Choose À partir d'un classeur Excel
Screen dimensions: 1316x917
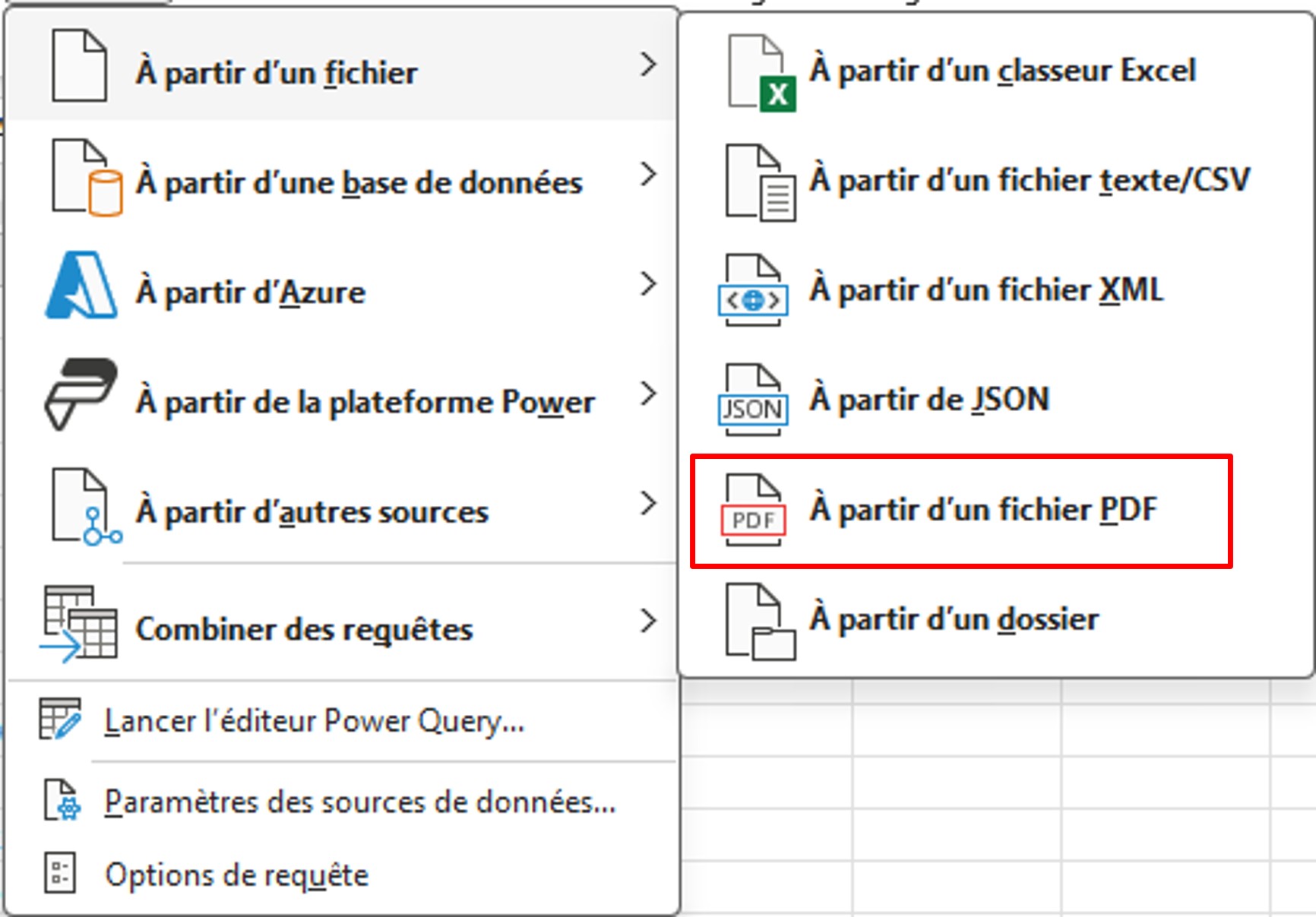point(996,72)
